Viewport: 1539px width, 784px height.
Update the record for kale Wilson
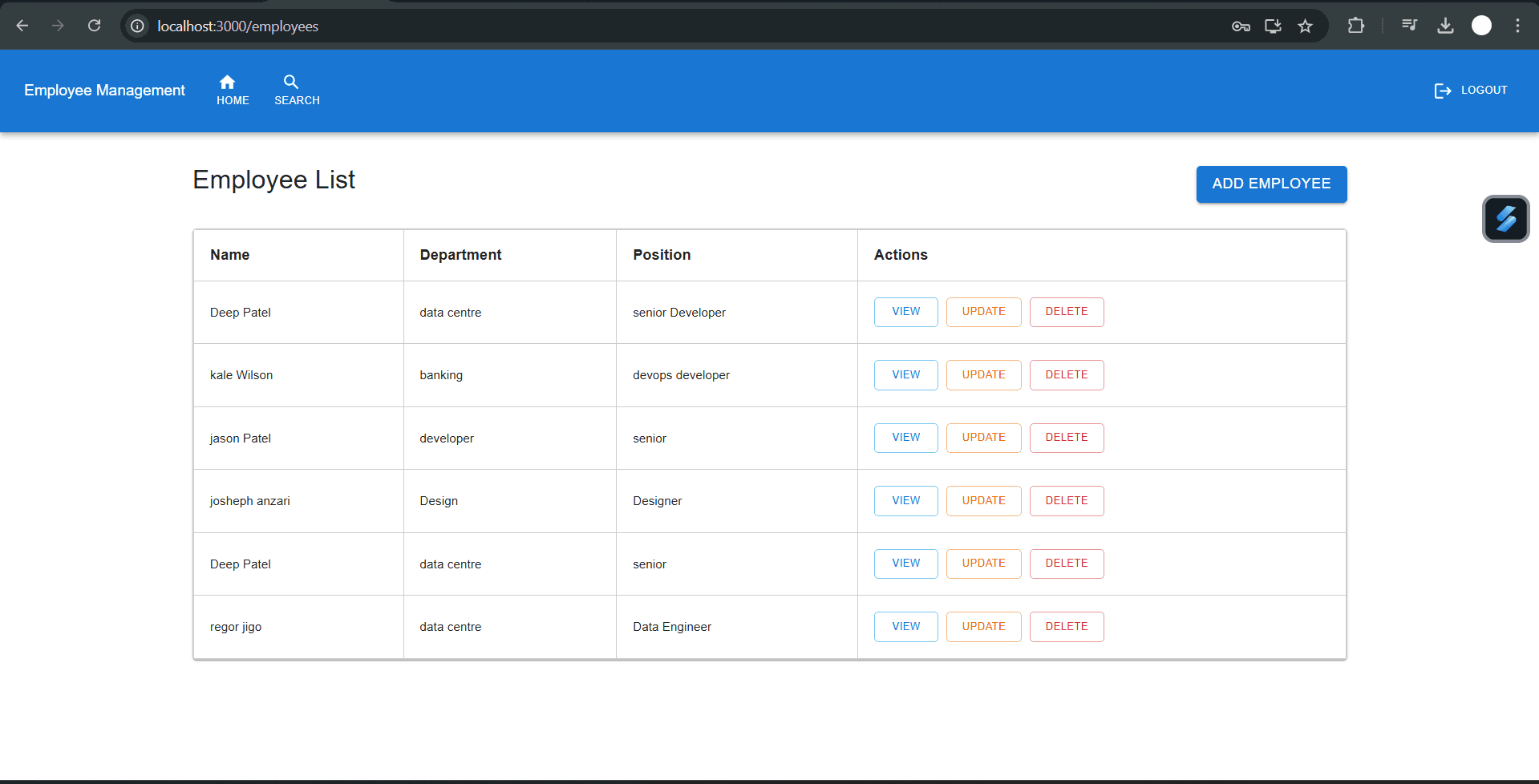(983, 374)
